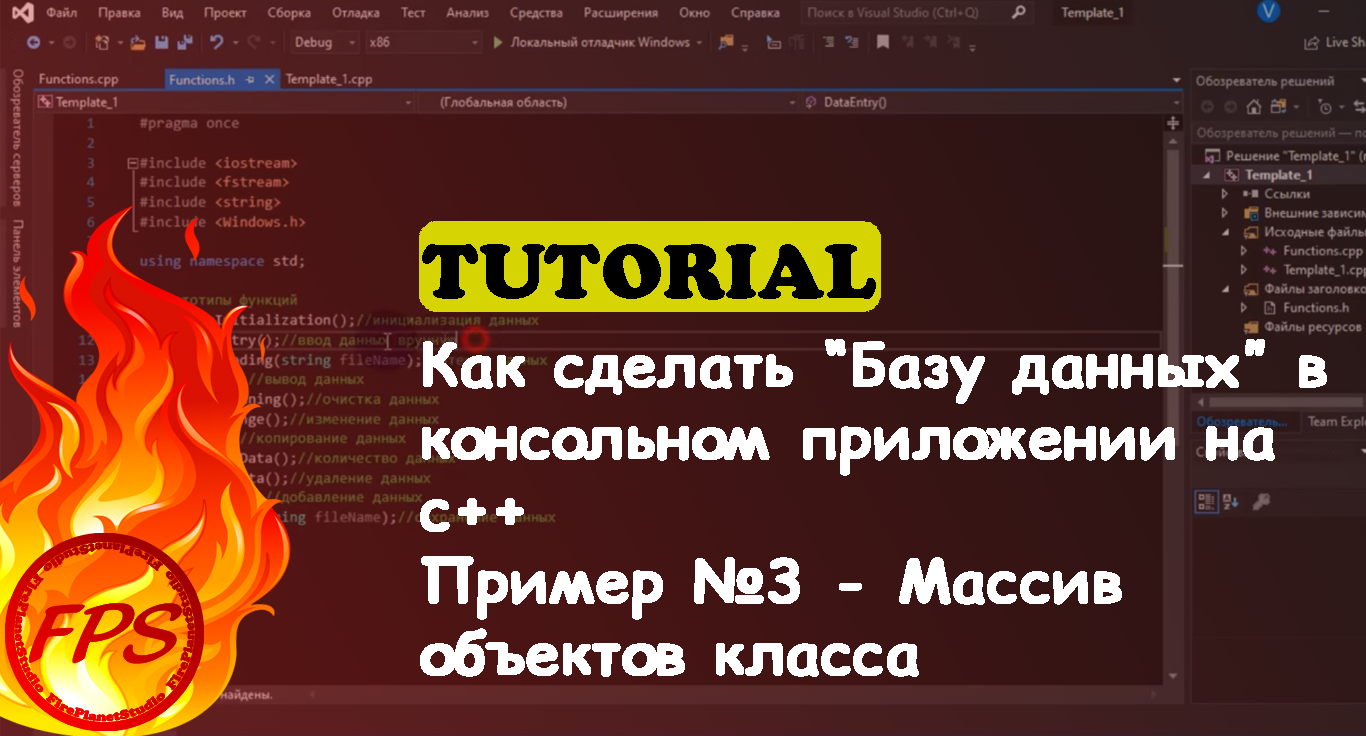The width and height of the screenshot is (1366, 736).
Task: Expand the Functions.h tree node
Action: click(x=1244, y=308)
